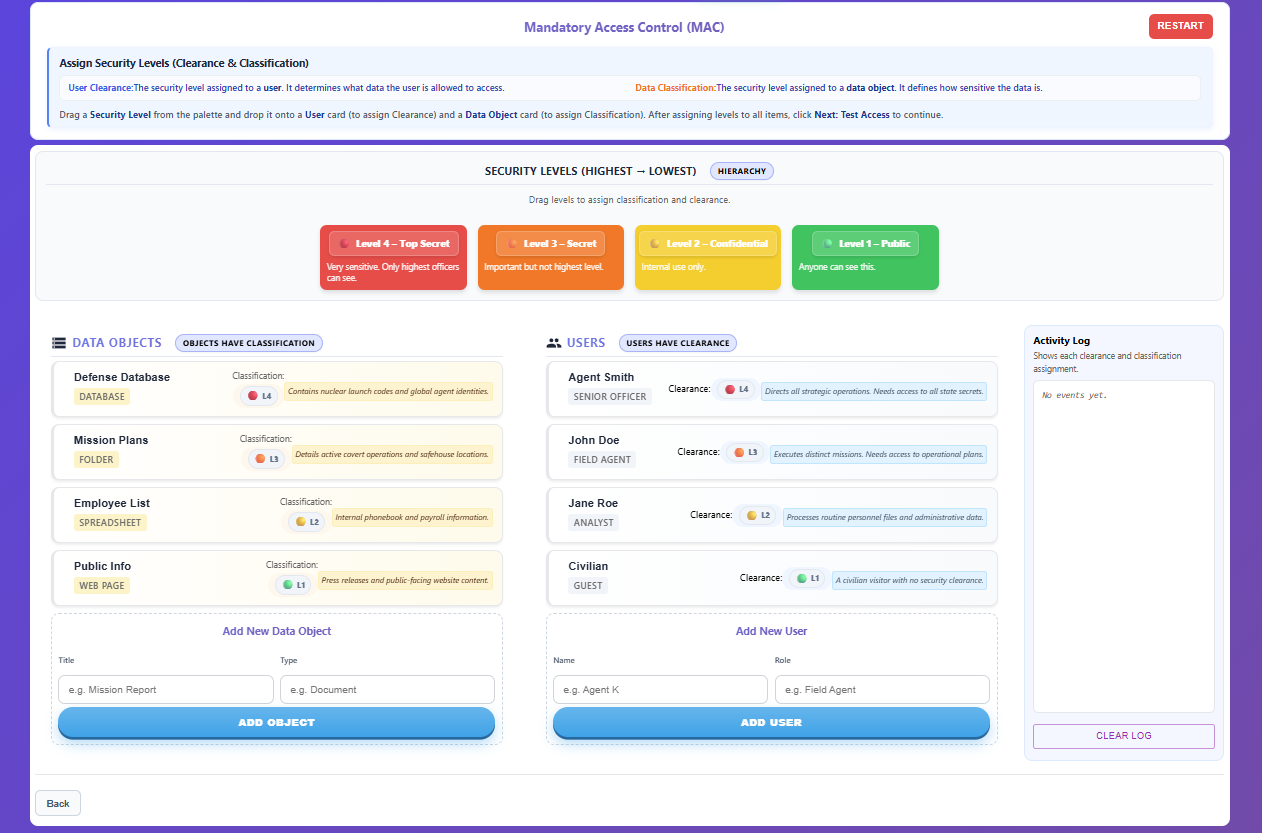Open the Role field in Add New User
The image size is (1262, 833).
point(882,689)
